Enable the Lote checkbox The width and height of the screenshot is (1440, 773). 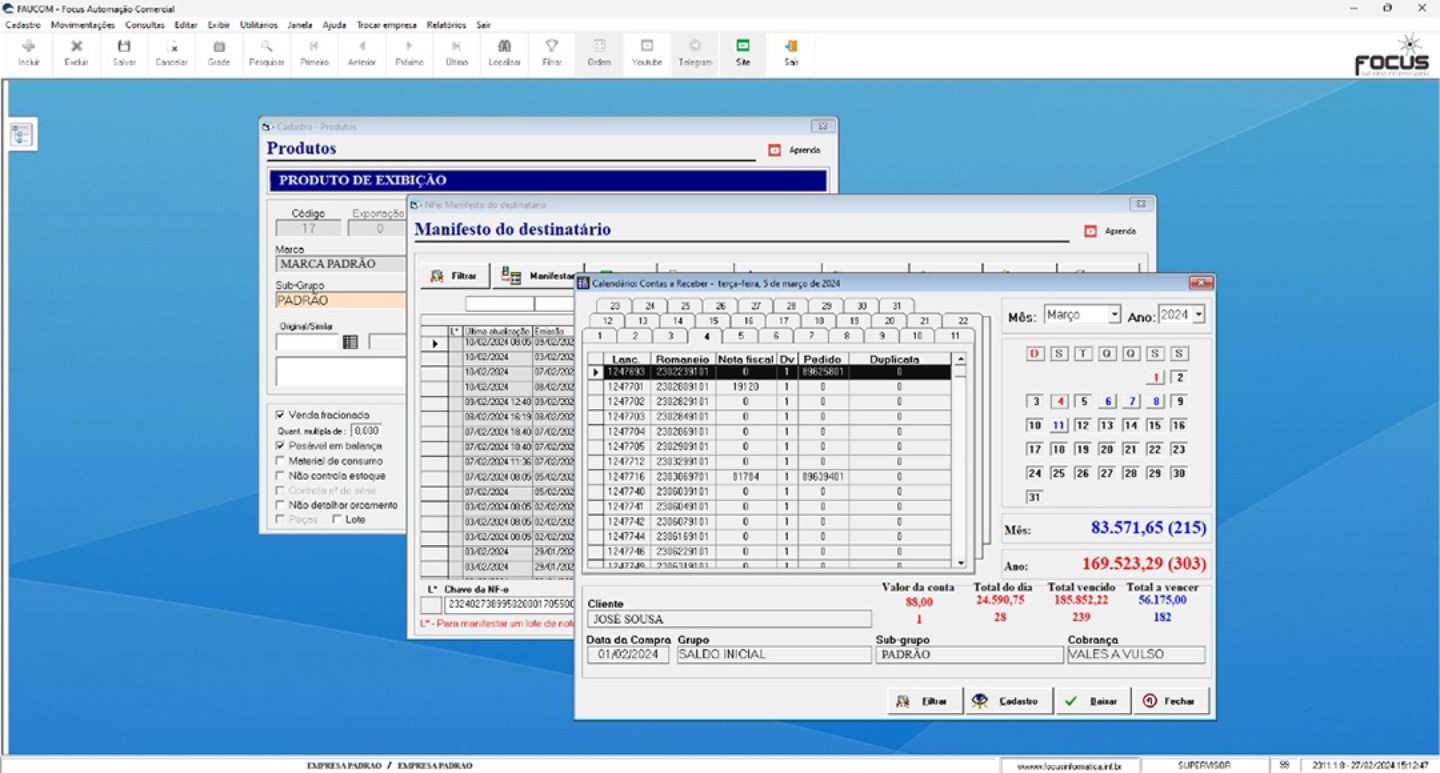(337, 519)
